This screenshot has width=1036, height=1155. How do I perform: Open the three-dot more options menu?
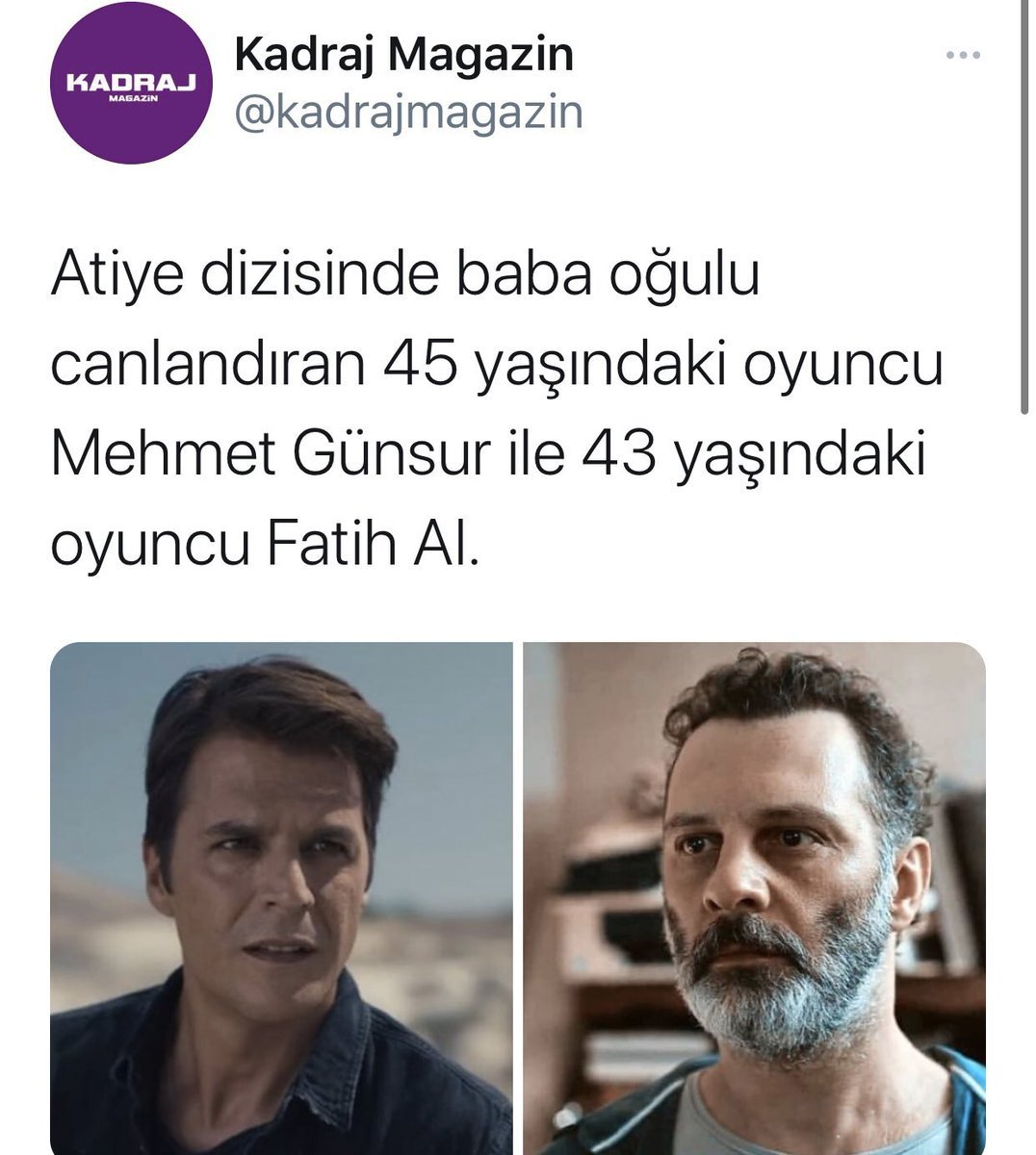962,55
